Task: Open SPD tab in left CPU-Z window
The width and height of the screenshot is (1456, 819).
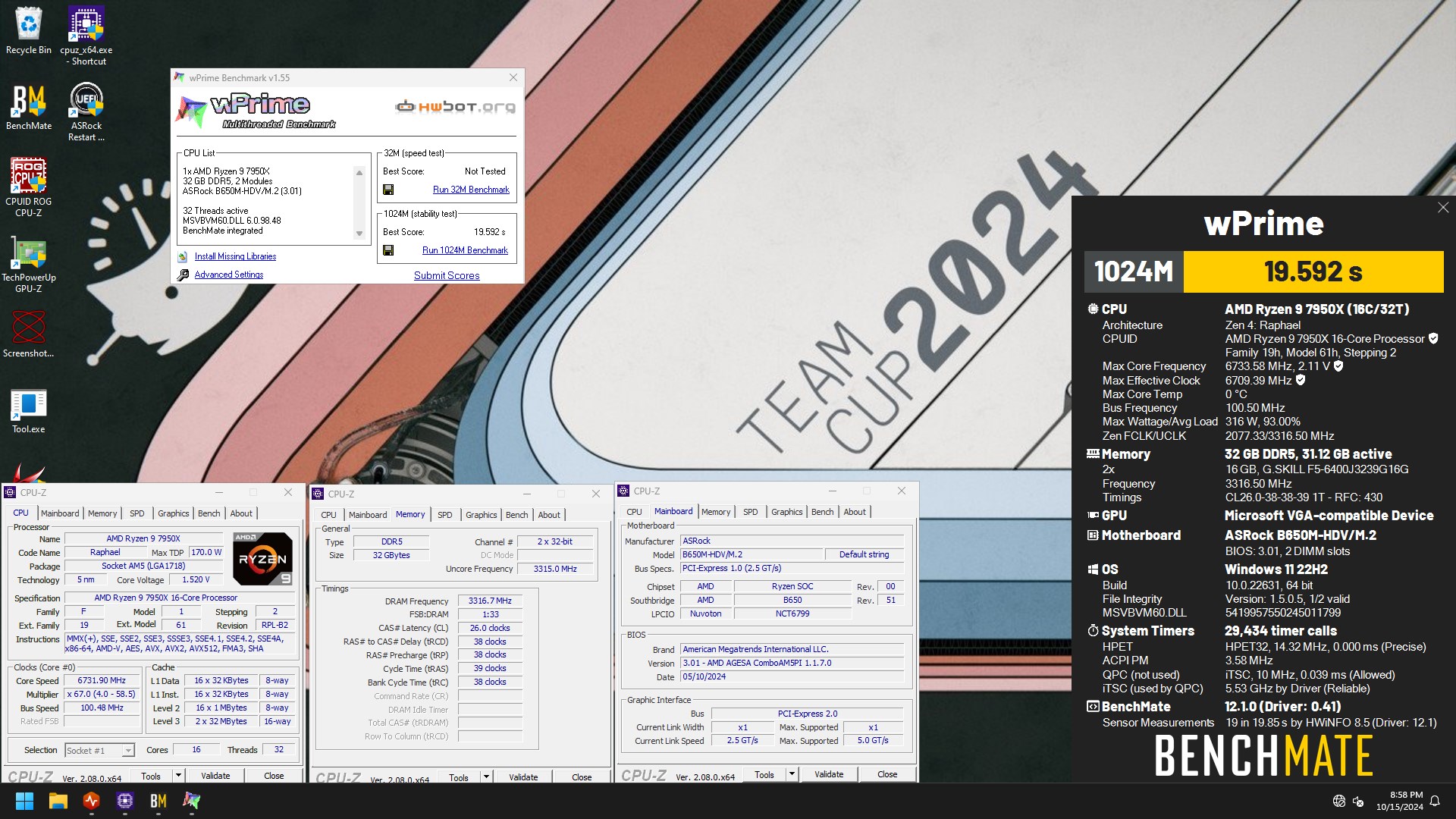Action: (136, 513)
